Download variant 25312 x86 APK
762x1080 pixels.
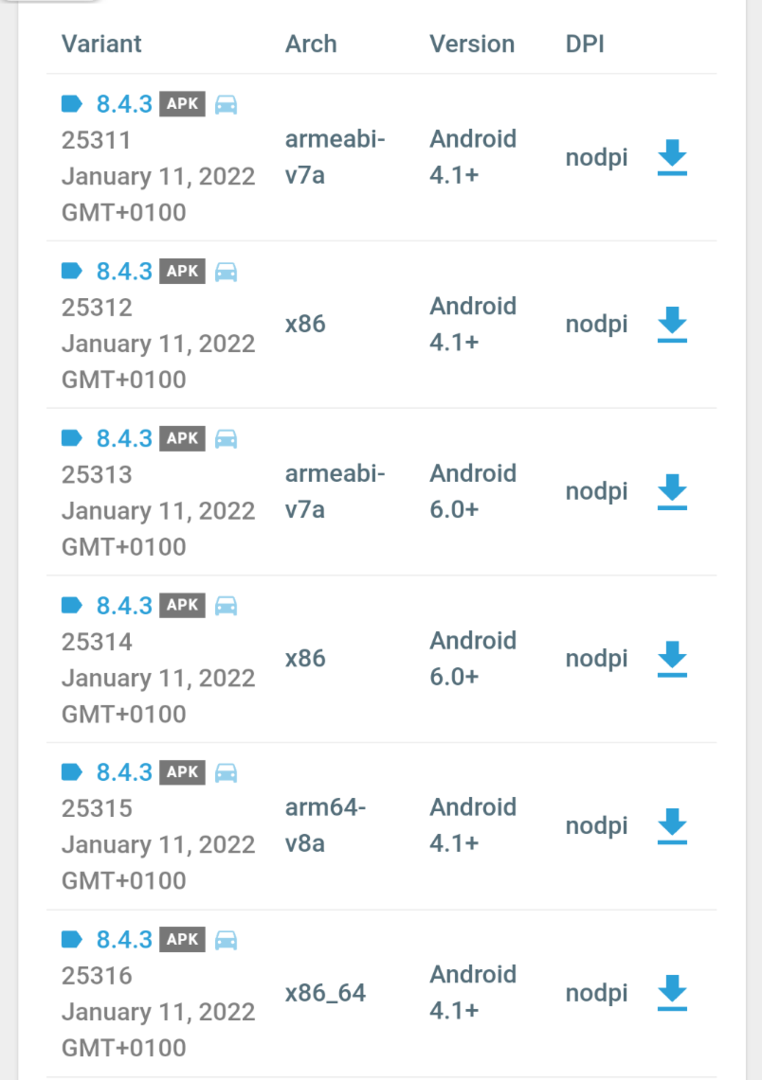coord(672,324)
